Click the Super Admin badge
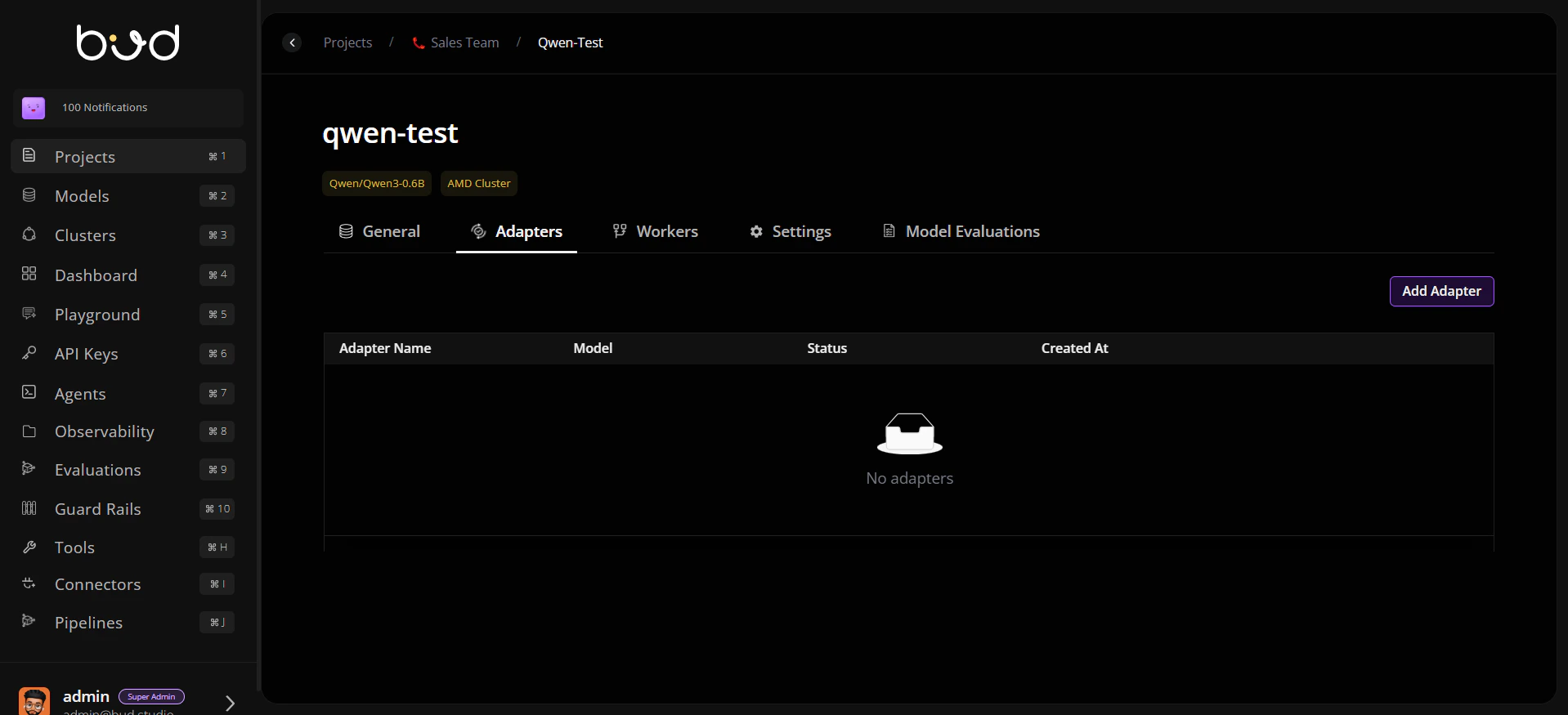 point(151,697)
